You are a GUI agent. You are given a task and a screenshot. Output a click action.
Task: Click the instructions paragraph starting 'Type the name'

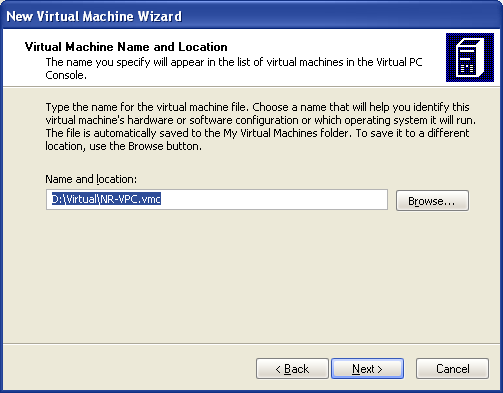coord(261,126)
